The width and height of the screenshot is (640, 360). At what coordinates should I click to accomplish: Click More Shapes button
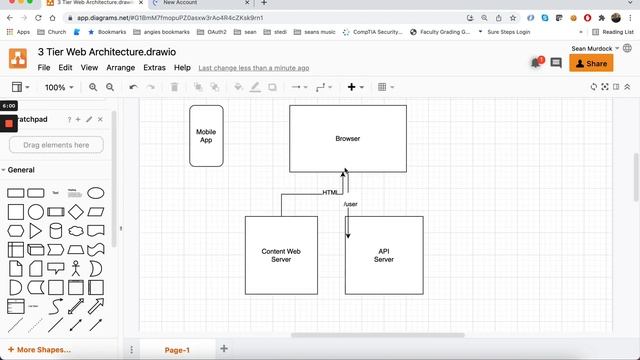(x=39, y=350)
